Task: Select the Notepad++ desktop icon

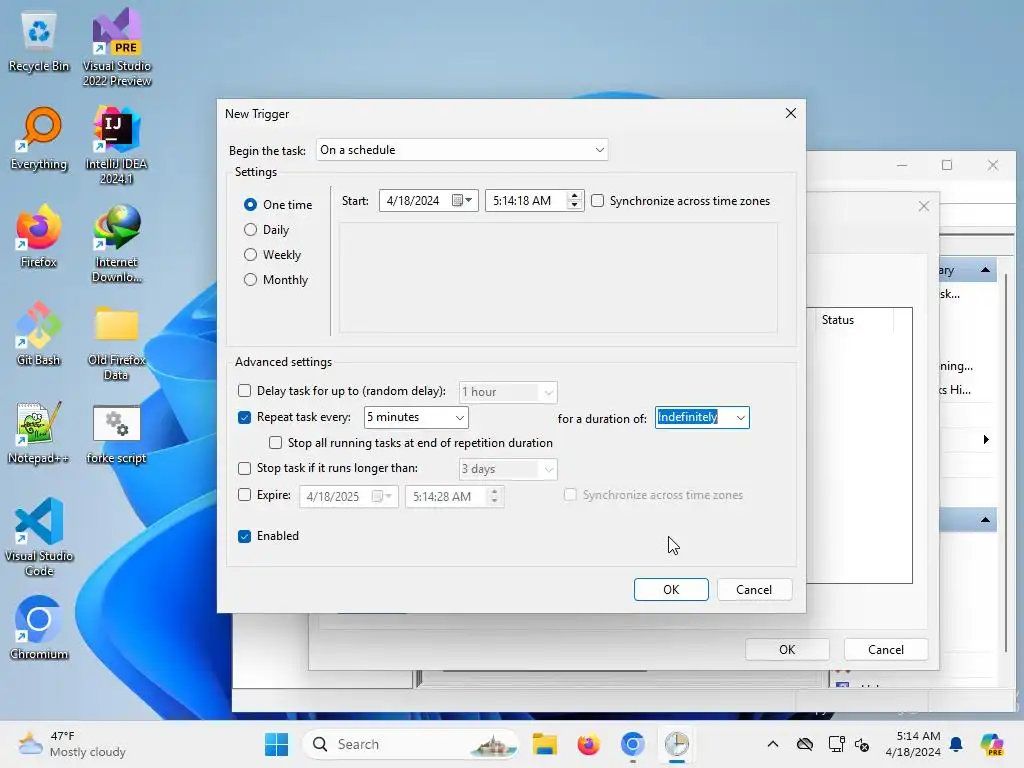Action: pos(39,432)
